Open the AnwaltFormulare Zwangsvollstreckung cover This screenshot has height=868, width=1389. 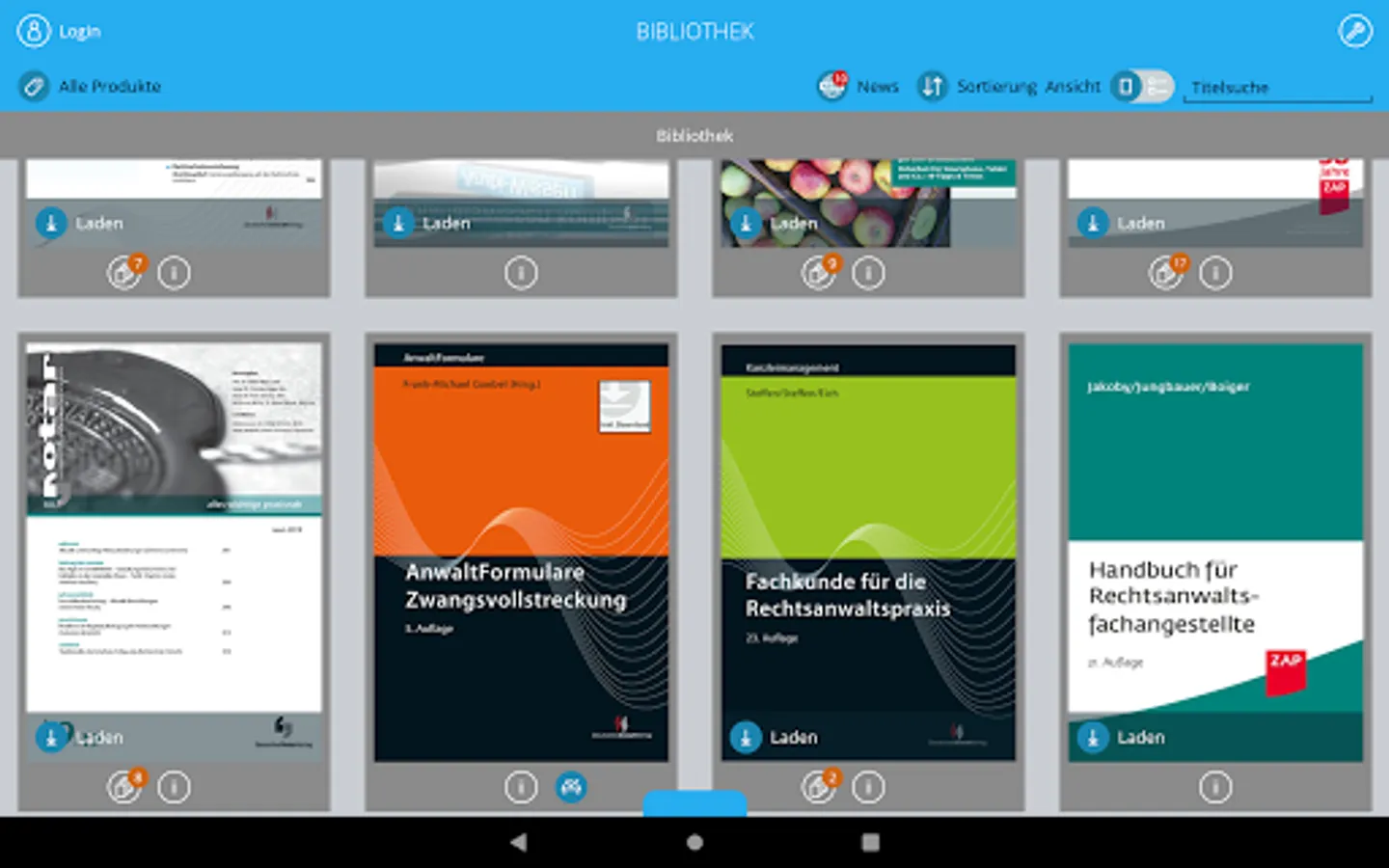coord(521,552)
